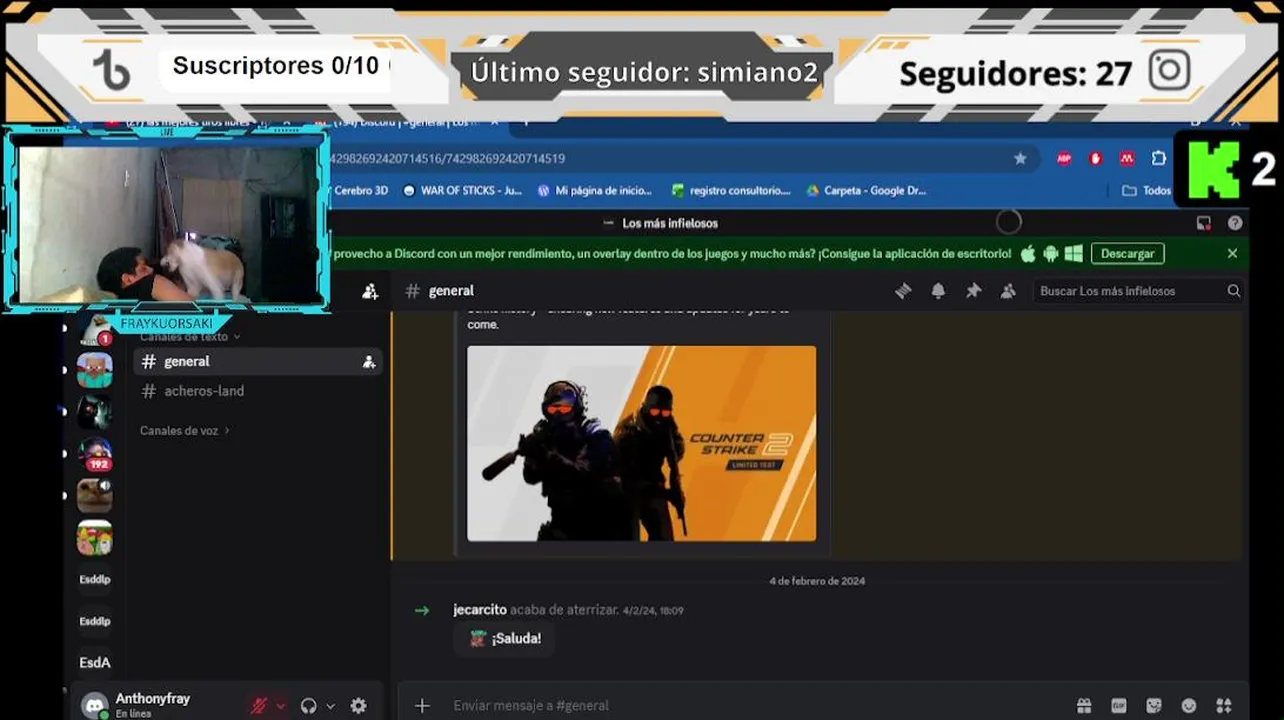Open WAR OF STICKS bookmark
Screen dimensions: 1284x720
pos(462,190)
